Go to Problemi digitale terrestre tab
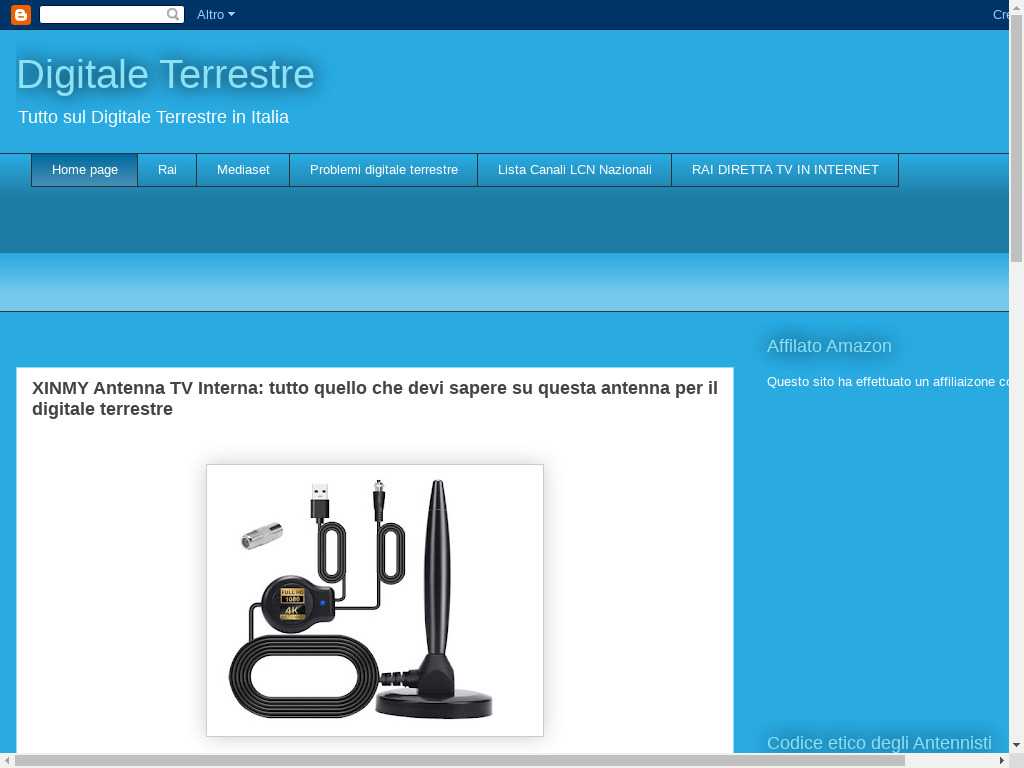Image resolution: width=1024 pixels, height=768 pixels. (x=383, y=170)
